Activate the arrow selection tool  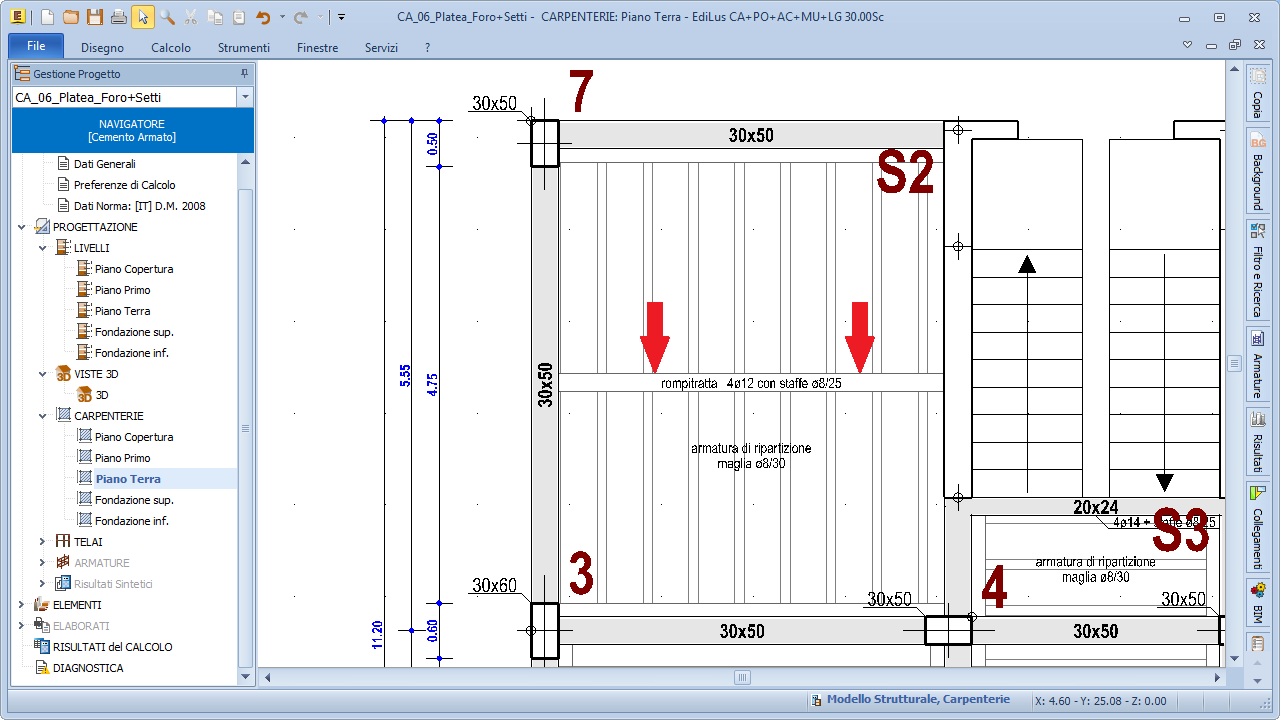(143, 17)
